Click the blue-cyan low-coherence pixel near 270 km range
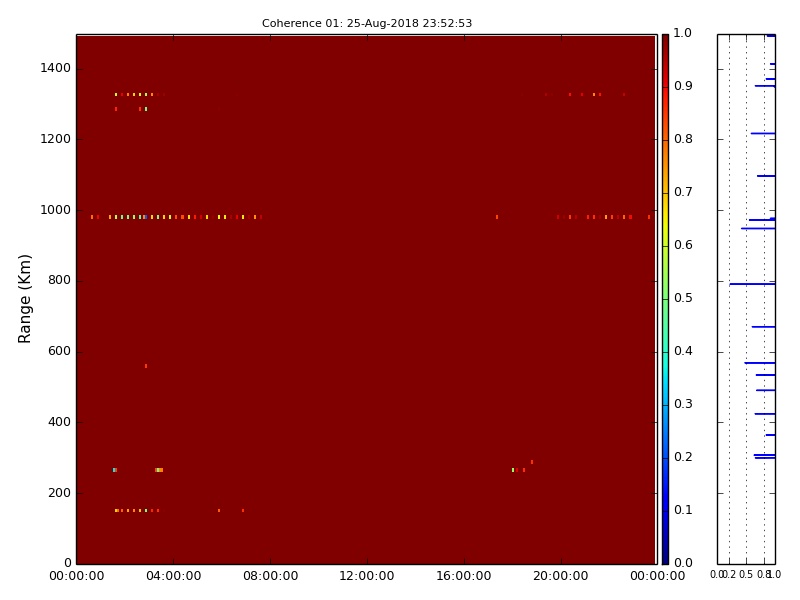This screenshot has height=600, width=800. click(115, 470)
